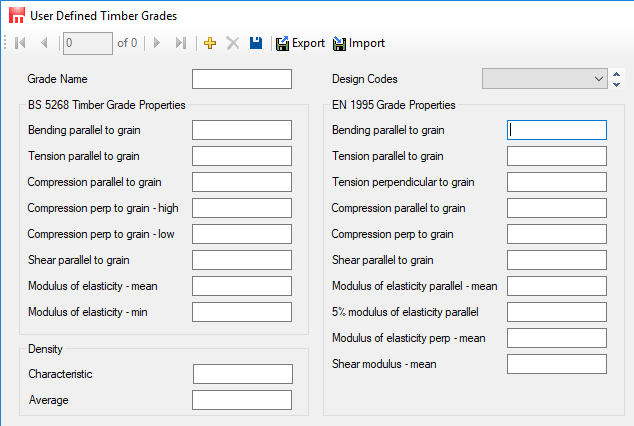
Task: Go to the previous record
Action: click(x=44, y=43)
